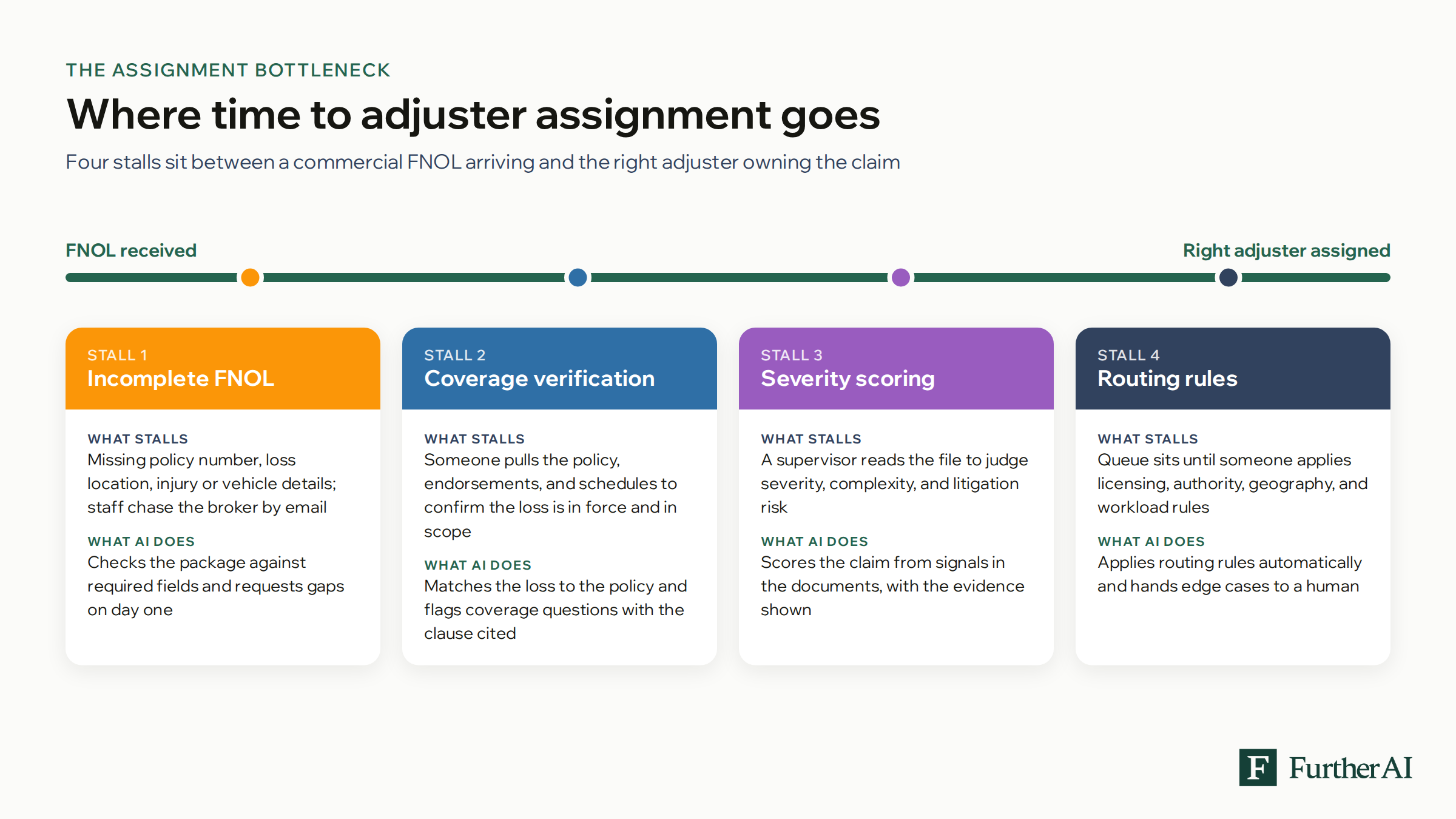This screenshot has height=819, width=1456.
Task: Click 'WHAT AI DOES' in the Routing rules card
Action: click(1151, 541)
